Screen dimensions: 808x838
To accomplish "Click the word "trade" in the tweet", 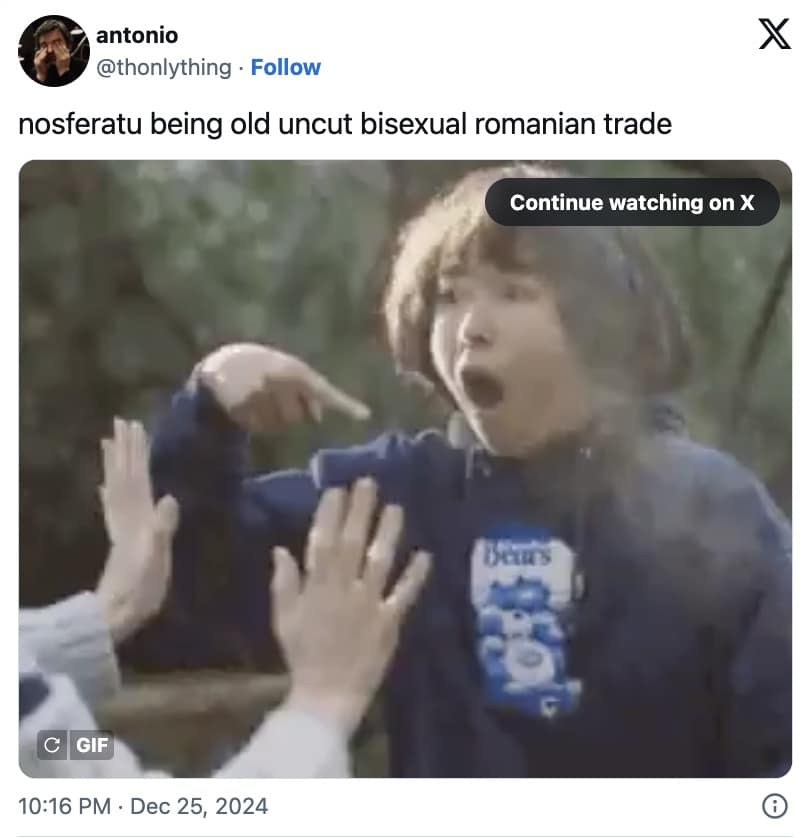I will 638,124.
